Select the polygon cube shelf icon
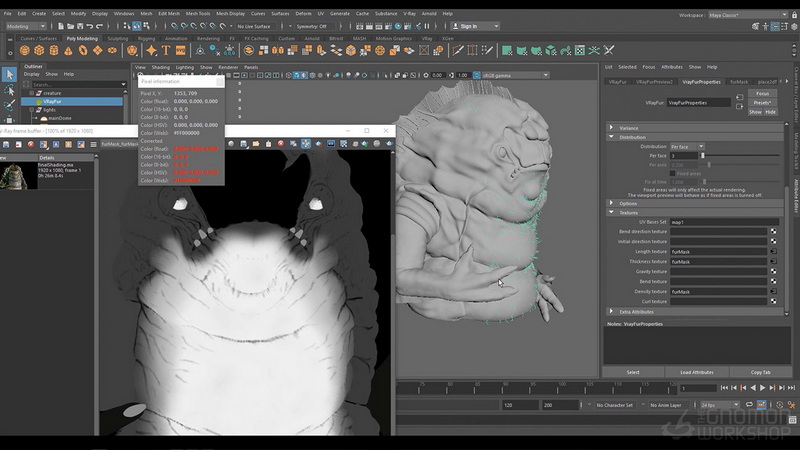Viewport: 800px width, 450px height. (39, 51)
